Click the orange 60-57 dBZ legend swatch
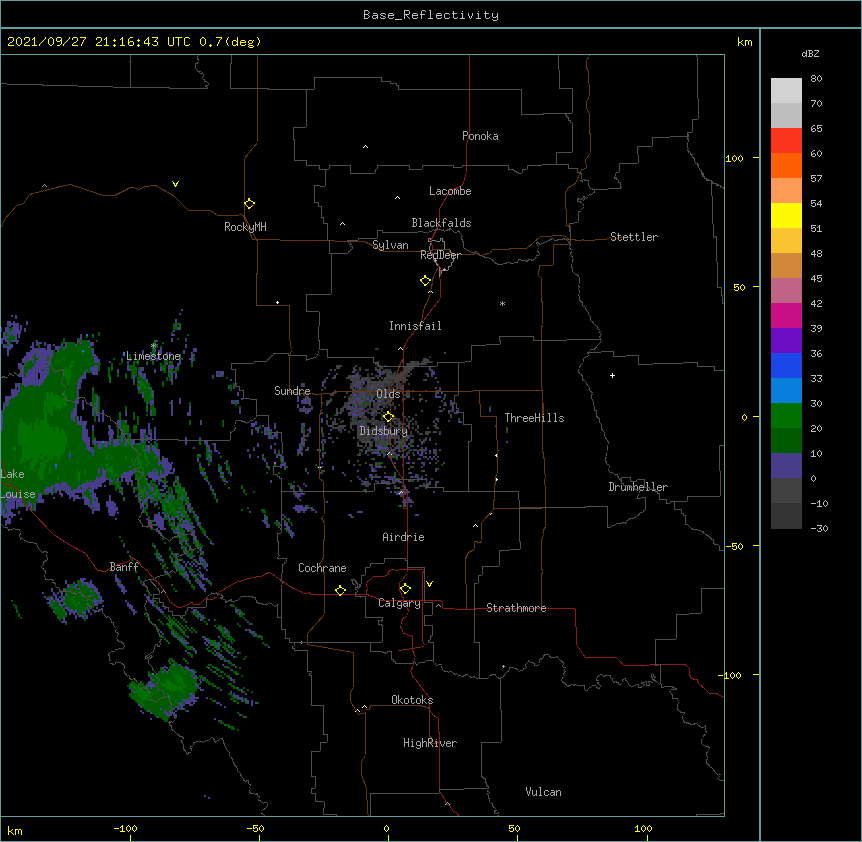Screen dimensions: 862x842 tap(786, 165)
